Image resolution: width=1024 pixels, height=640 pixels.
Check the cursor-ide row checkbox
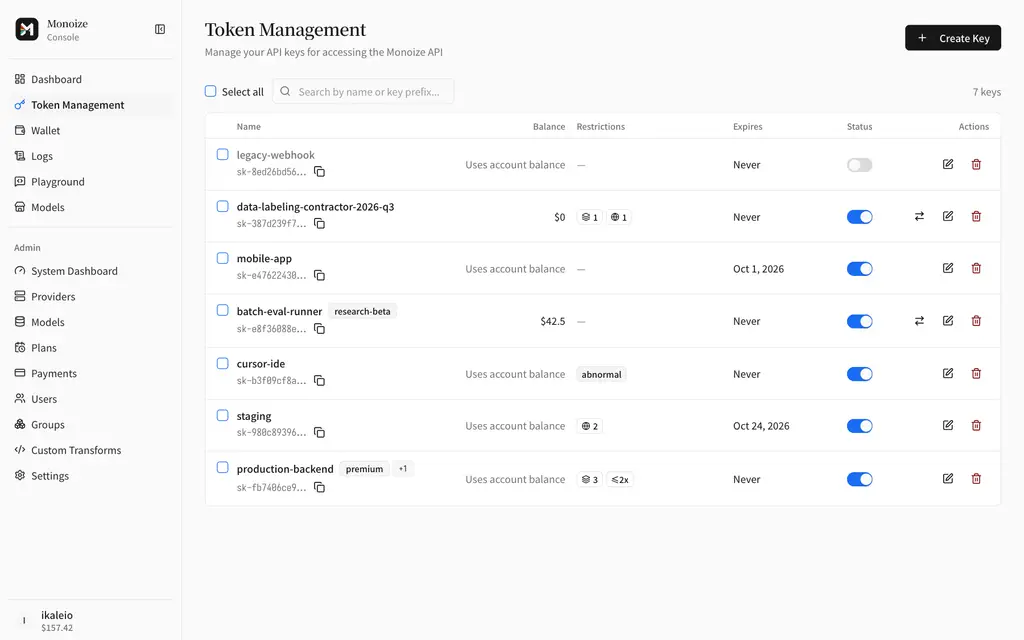pyautogui.click(x=223, y=363)
